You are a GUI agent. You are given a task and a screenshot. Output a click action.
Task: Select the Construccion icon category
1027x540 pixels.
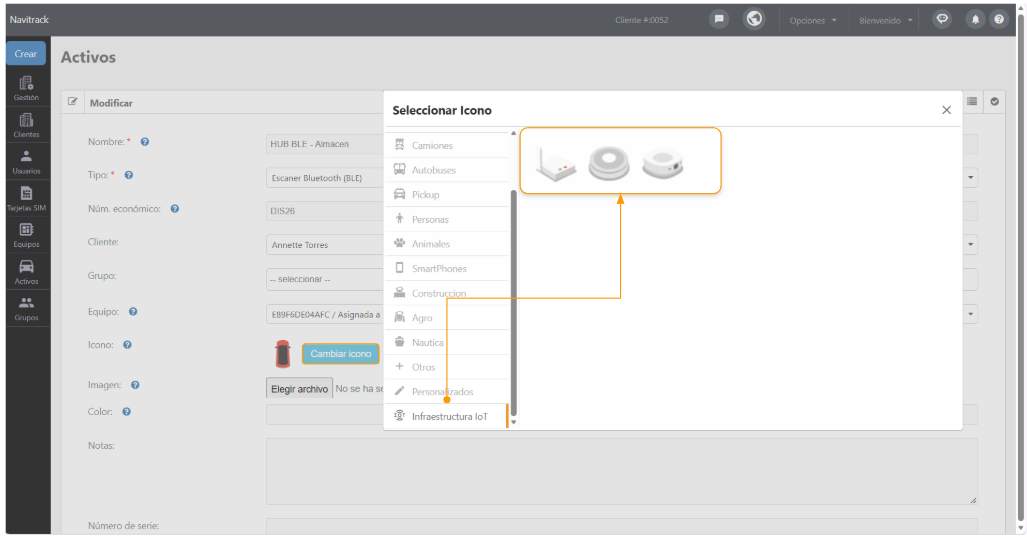(447, 293)
